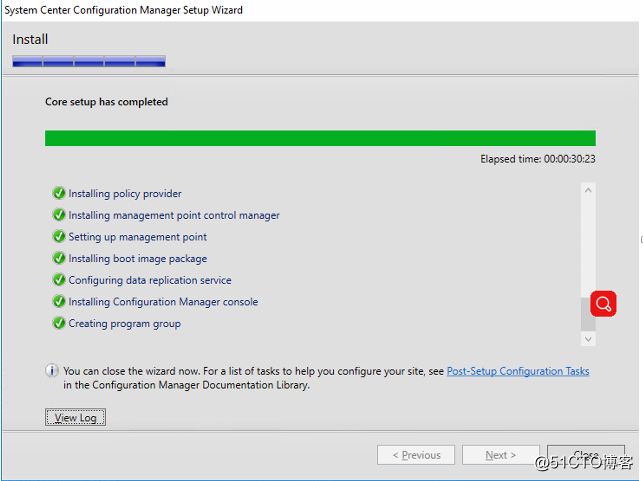
Task: Click the blue information icon near wizard note
Action: click(x=52, y=370)
